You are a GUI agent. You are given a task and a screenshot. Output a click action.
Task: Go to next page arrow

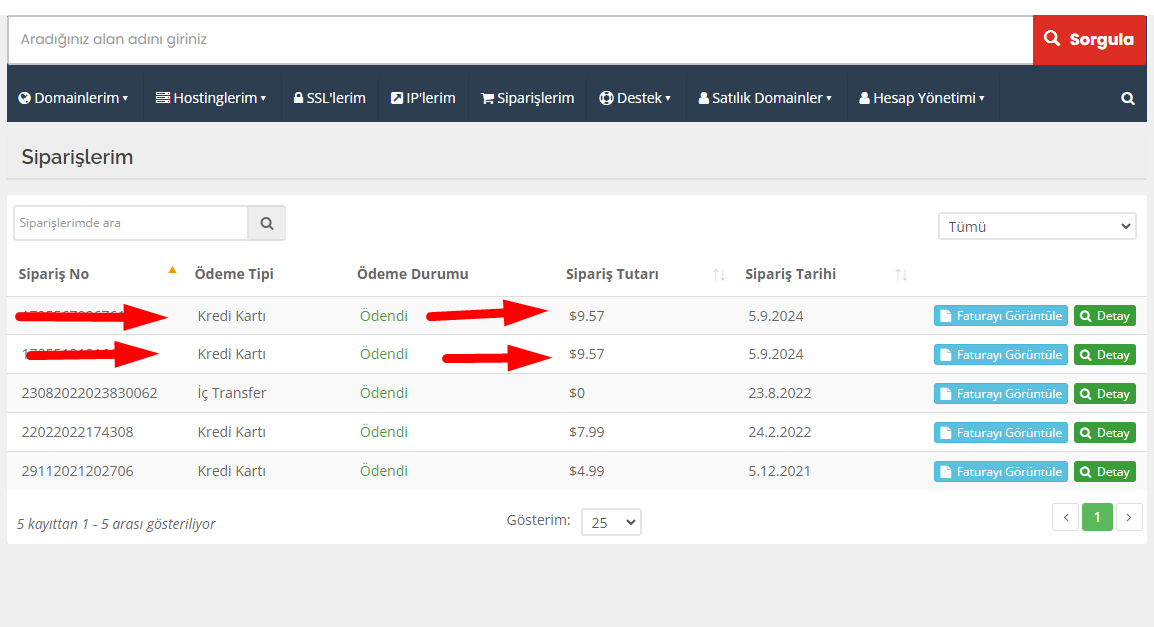1129,517
